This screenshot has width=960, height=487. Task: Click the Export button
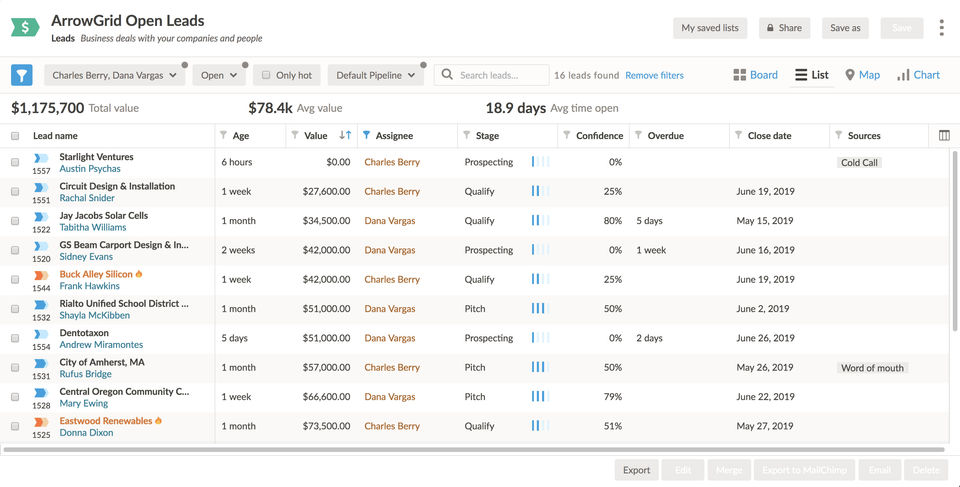coord(636,470)
